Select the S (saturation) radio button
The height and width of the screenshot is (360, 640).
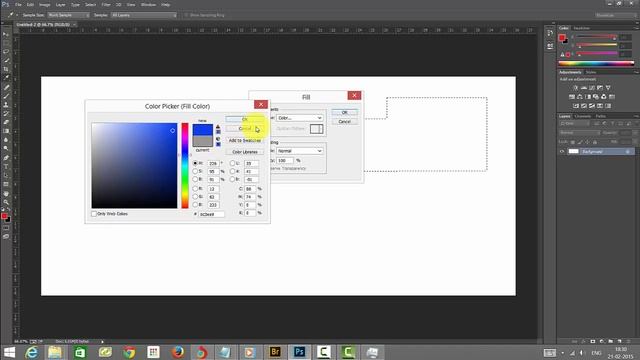[x=195, y=171]
